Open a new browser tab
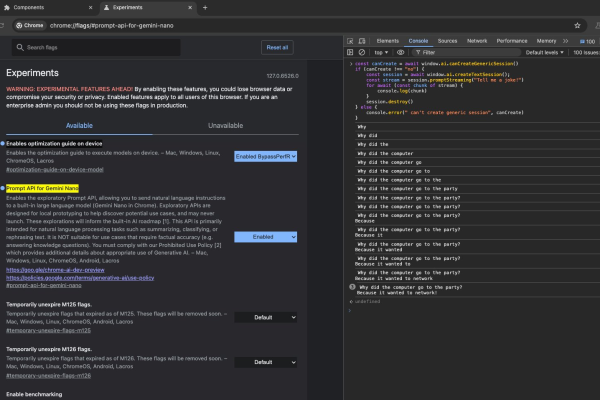Viewport: 600px width, 400px height. tap(205, 7)
